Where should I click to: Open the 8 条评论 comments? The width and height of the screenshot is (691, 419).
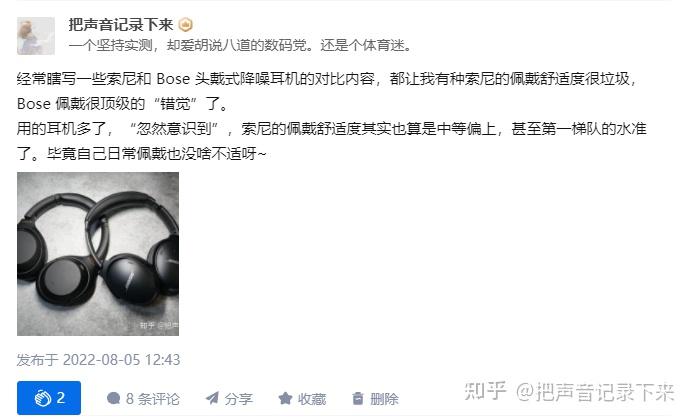tap(143, 399)
